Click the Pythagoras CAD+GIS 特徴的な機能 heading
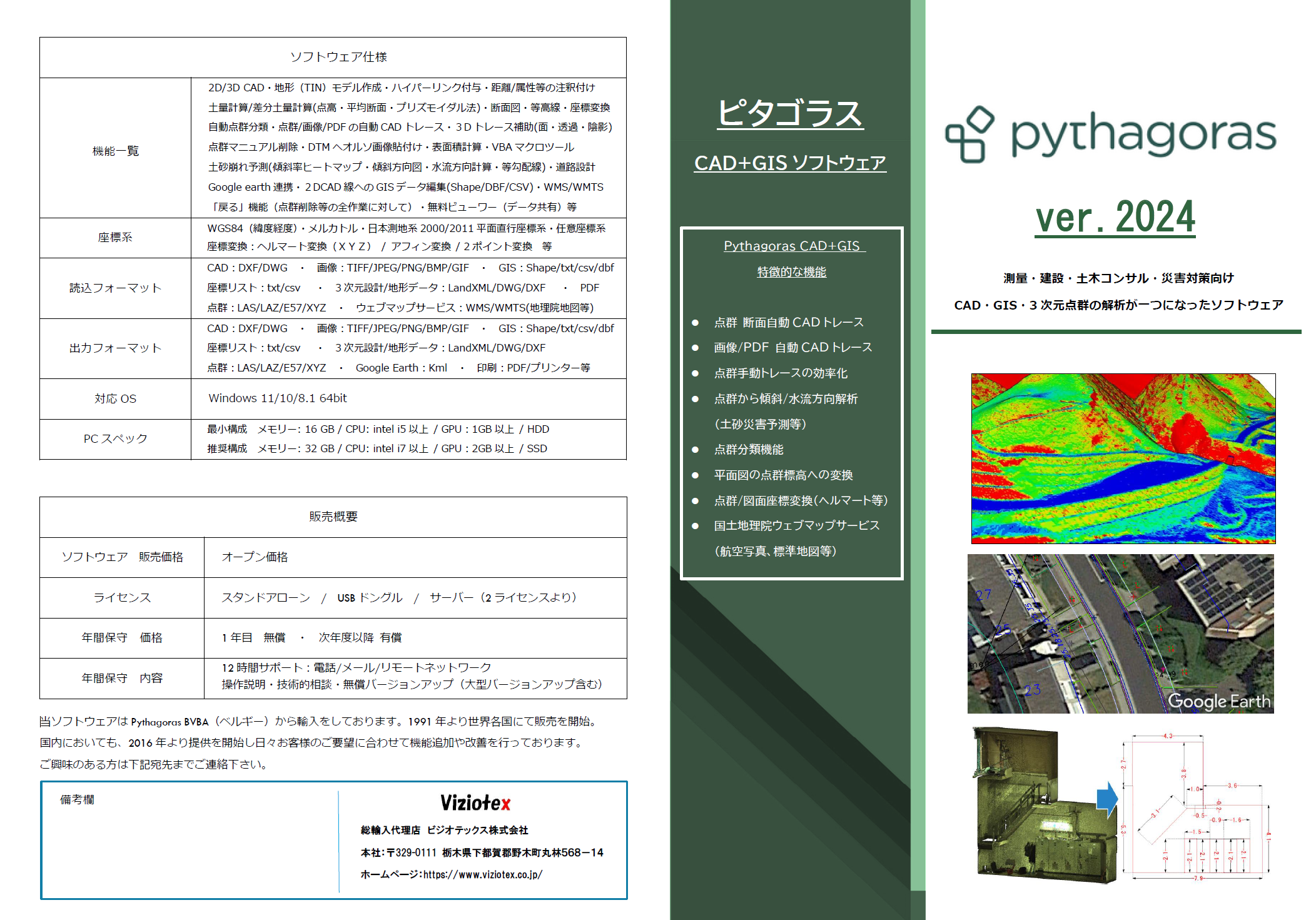Image resolution: width=1316 pixels, height=920 pixels. (x=791, y=258)
